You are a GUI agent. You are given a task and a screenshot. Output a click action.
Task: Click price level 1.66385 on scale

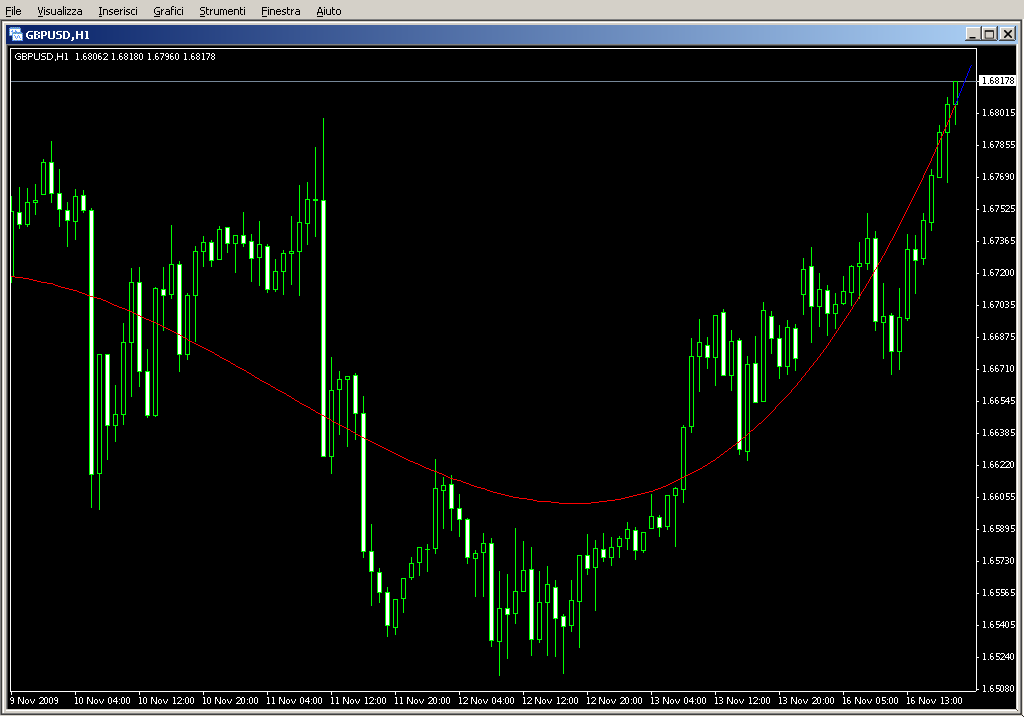click(x=999, y=433)
